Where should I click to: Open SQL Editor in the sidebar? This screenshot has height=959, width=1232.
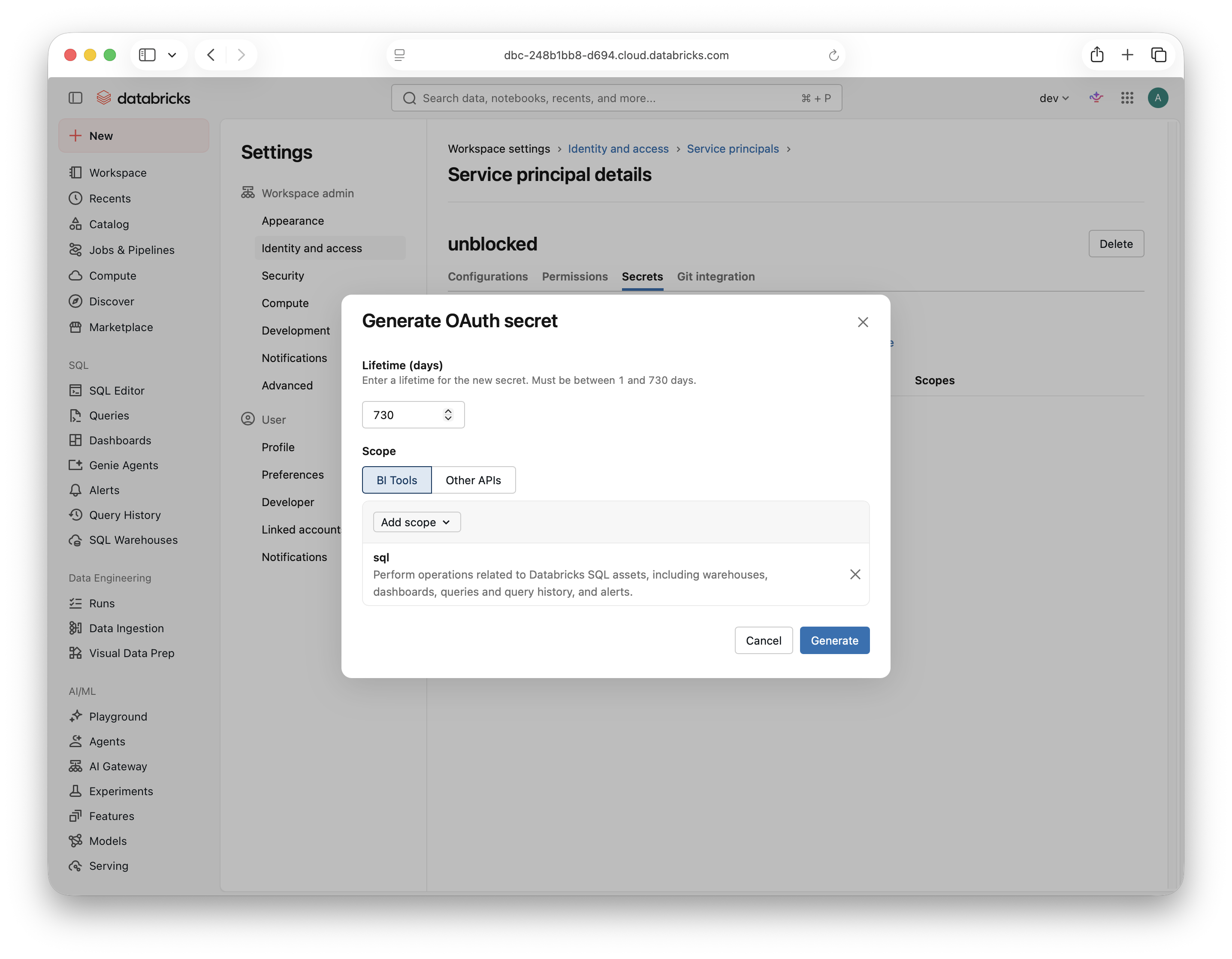click(116, 390)
